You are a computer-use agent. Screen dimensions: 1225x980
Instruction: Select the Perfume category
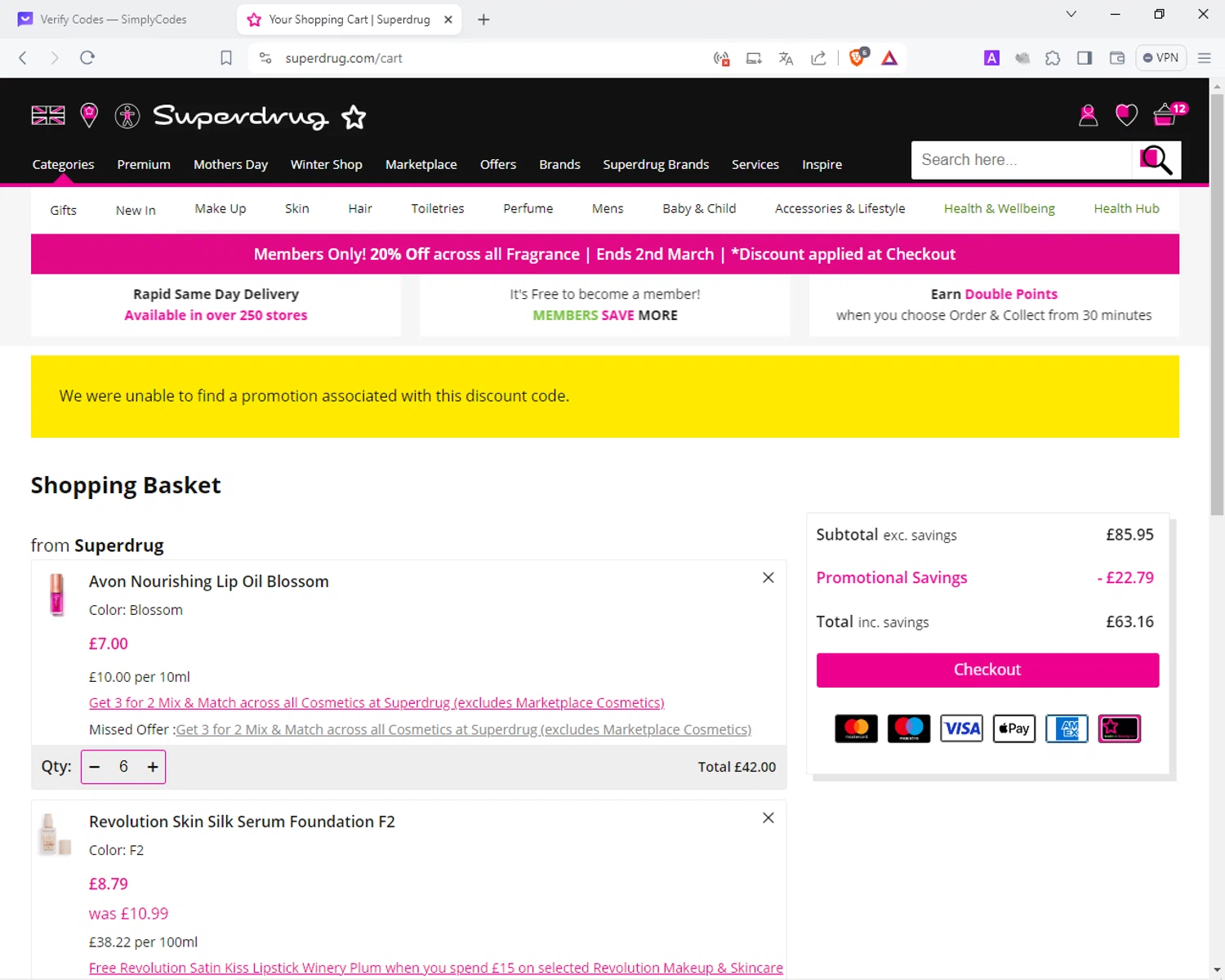pos(528,208)
